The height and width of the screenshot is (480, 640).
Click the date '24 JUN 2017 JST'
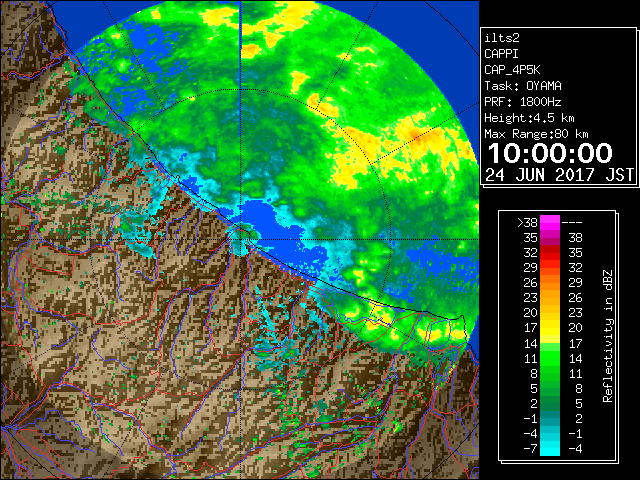click(x=559, y=175)
